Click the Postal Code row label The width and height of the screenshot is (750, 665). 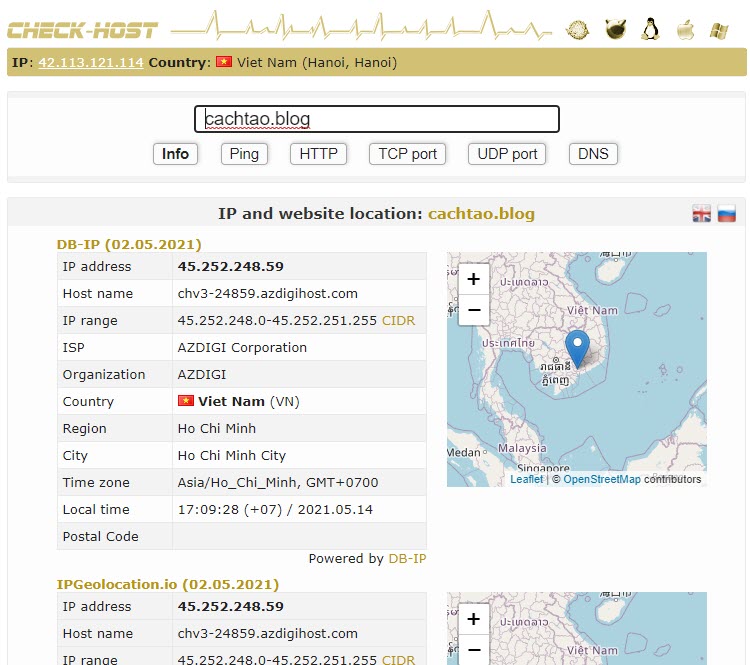pos(100,536)
